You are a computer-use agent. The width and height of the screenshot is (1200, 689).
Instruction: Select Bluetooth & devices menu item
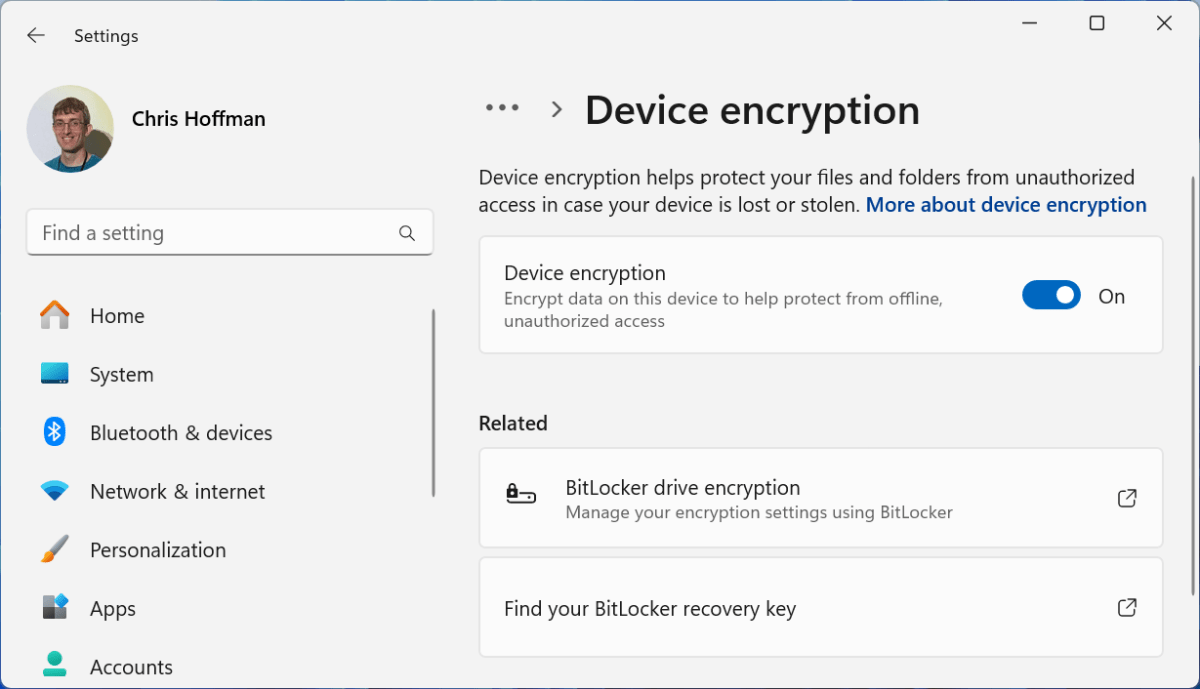point(181,433)
